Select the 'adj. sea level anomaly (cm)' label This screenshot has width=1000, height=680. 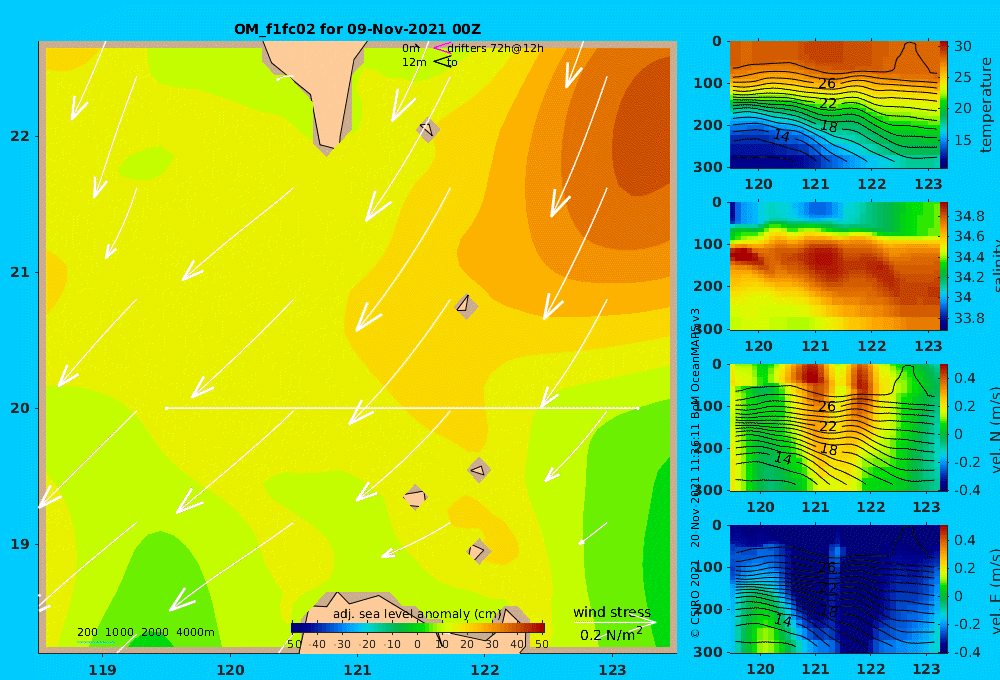click(417, 614)
